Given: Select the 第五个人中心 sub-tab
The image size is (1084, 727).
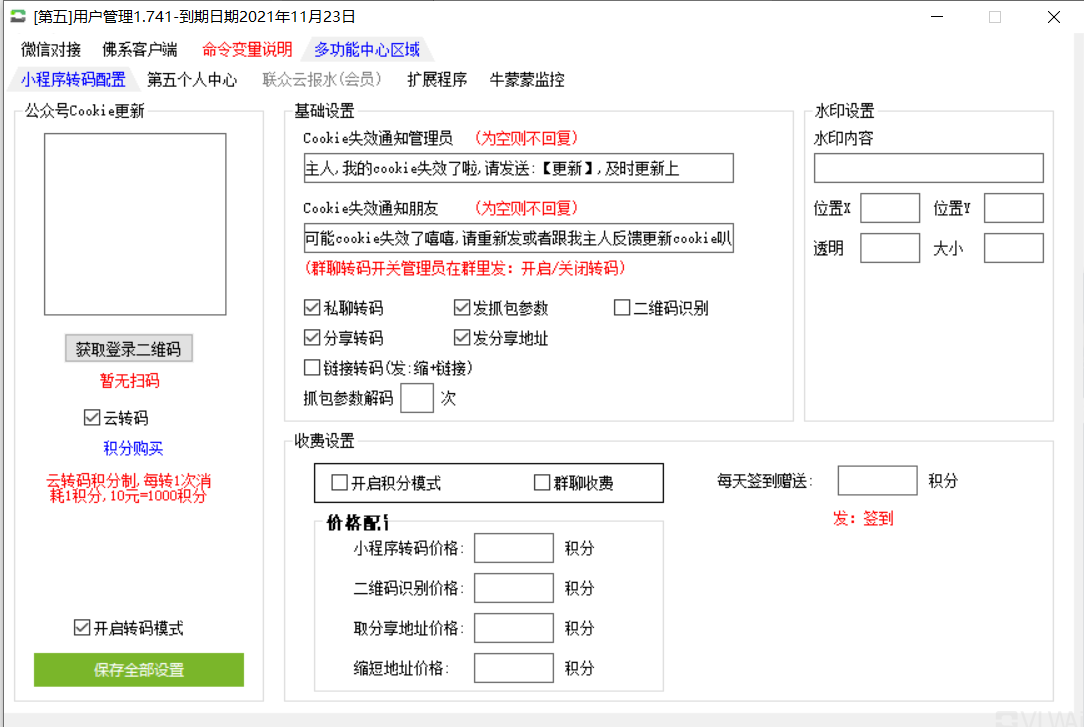Looking at the screenshot, I should point(192,80).
